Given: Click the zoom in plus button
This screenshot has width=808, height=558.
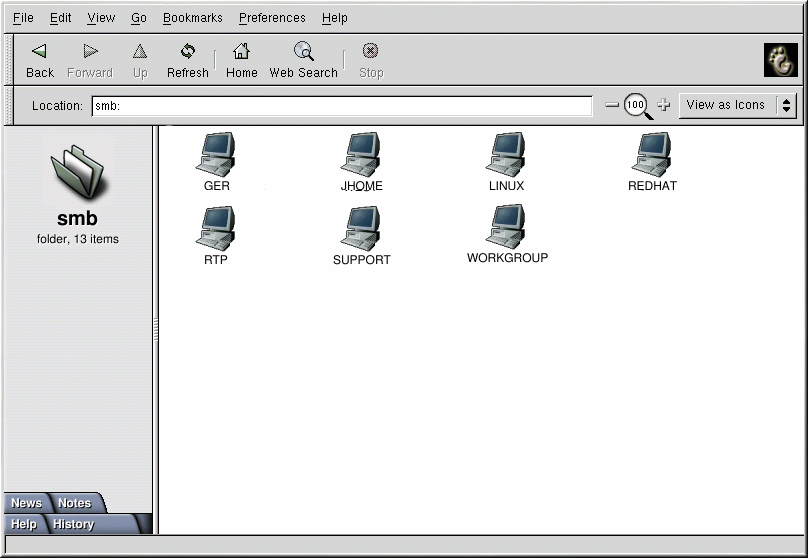Looking at the screenshot, I should click(x=663, y=105).
